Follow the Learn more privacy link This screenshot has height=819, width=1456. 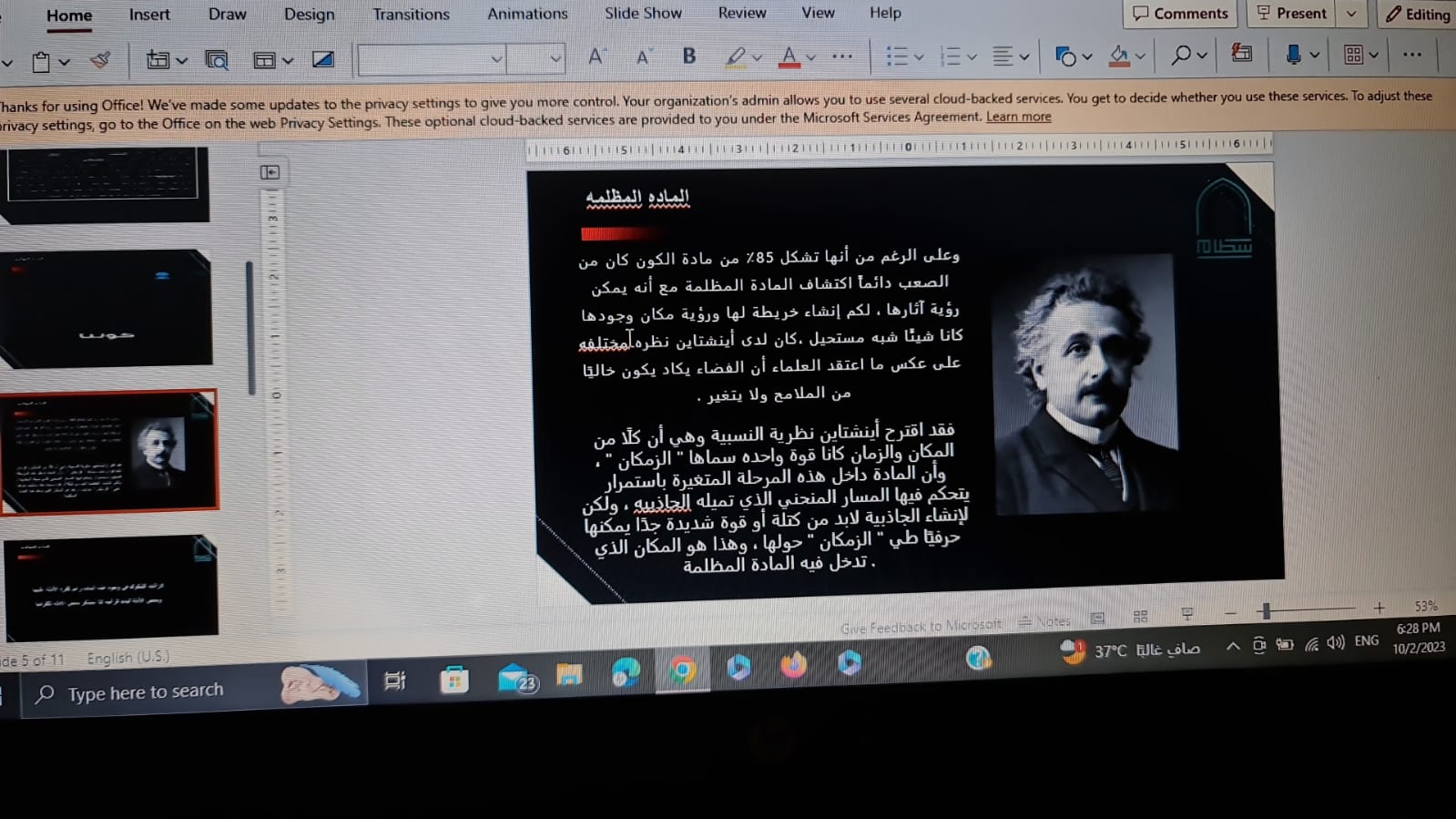tap(1018, 117)
